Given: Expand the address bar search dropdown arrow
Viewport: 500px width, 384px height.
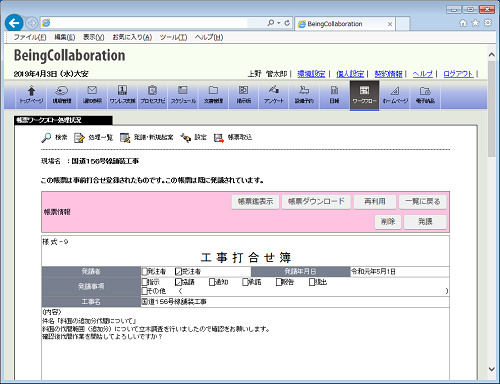Looking at the screenshot, I should point(279,23).
